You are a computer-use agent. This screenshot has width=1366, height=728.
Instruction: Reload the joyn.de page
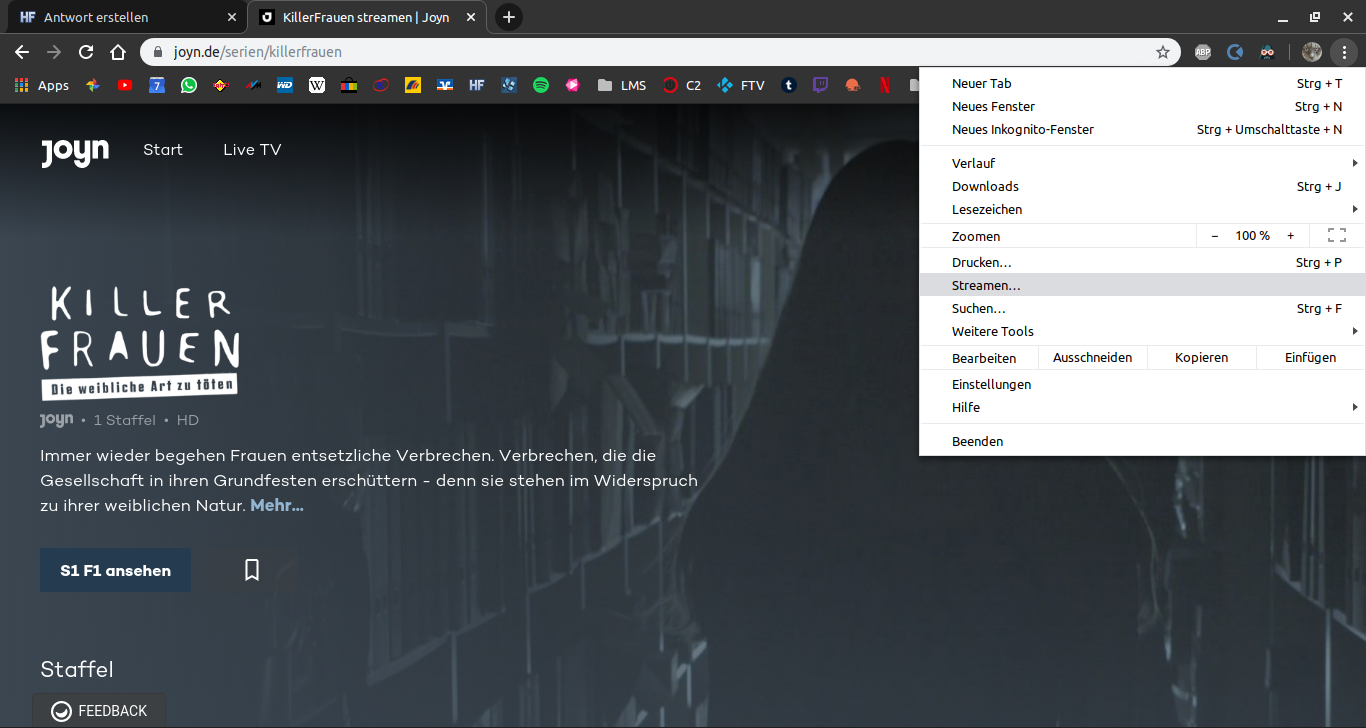[x=86, y=52]
